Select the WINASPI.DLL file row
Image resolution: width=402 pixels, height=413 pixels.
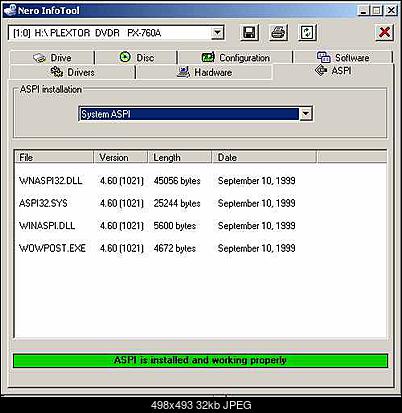point(200,226)
